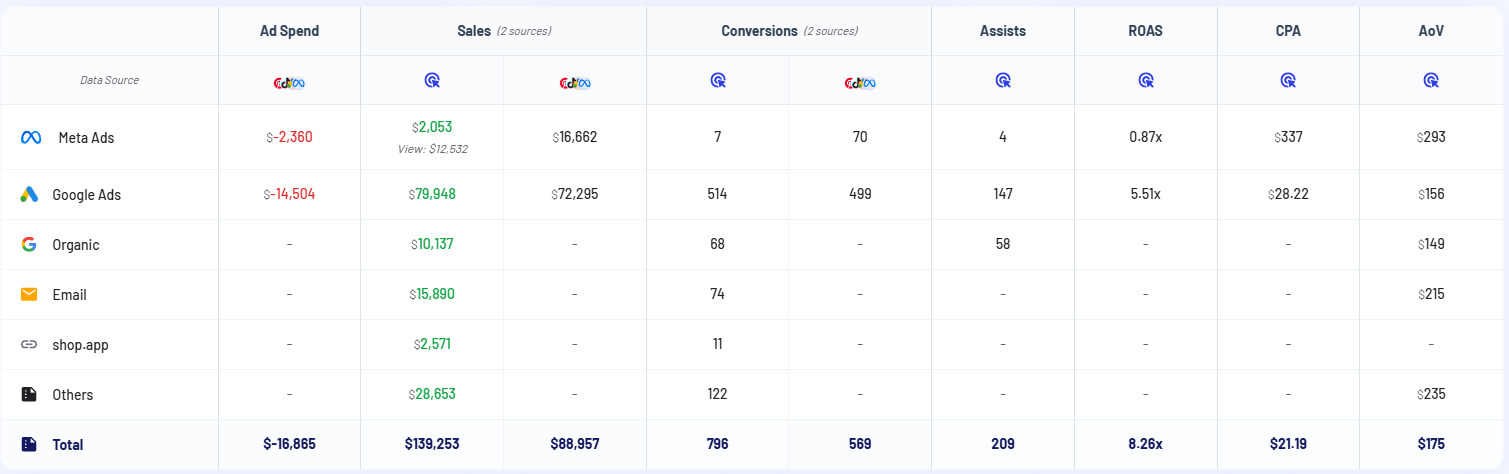The image size is (1509, 474).
Task: Click the pixel source icon under ROAS
Action: point(1145,80)
